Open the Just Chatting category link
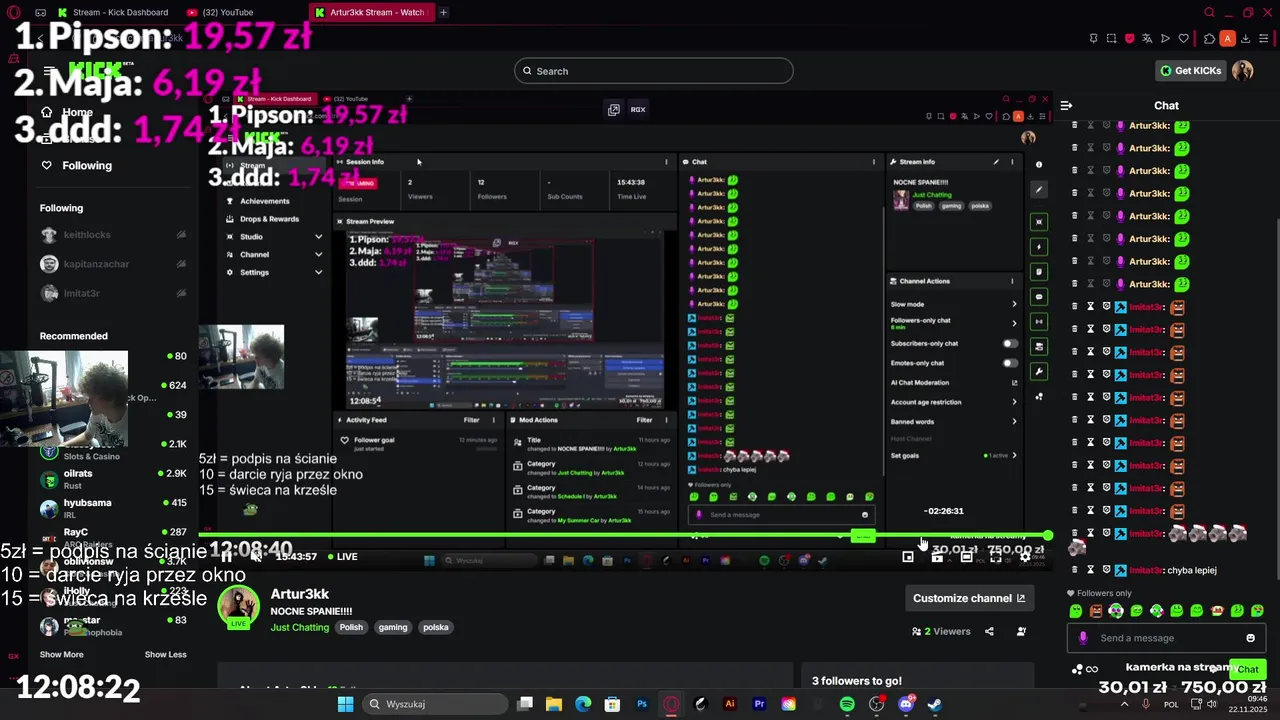1280x720 pixels. (x=299, y=627)
